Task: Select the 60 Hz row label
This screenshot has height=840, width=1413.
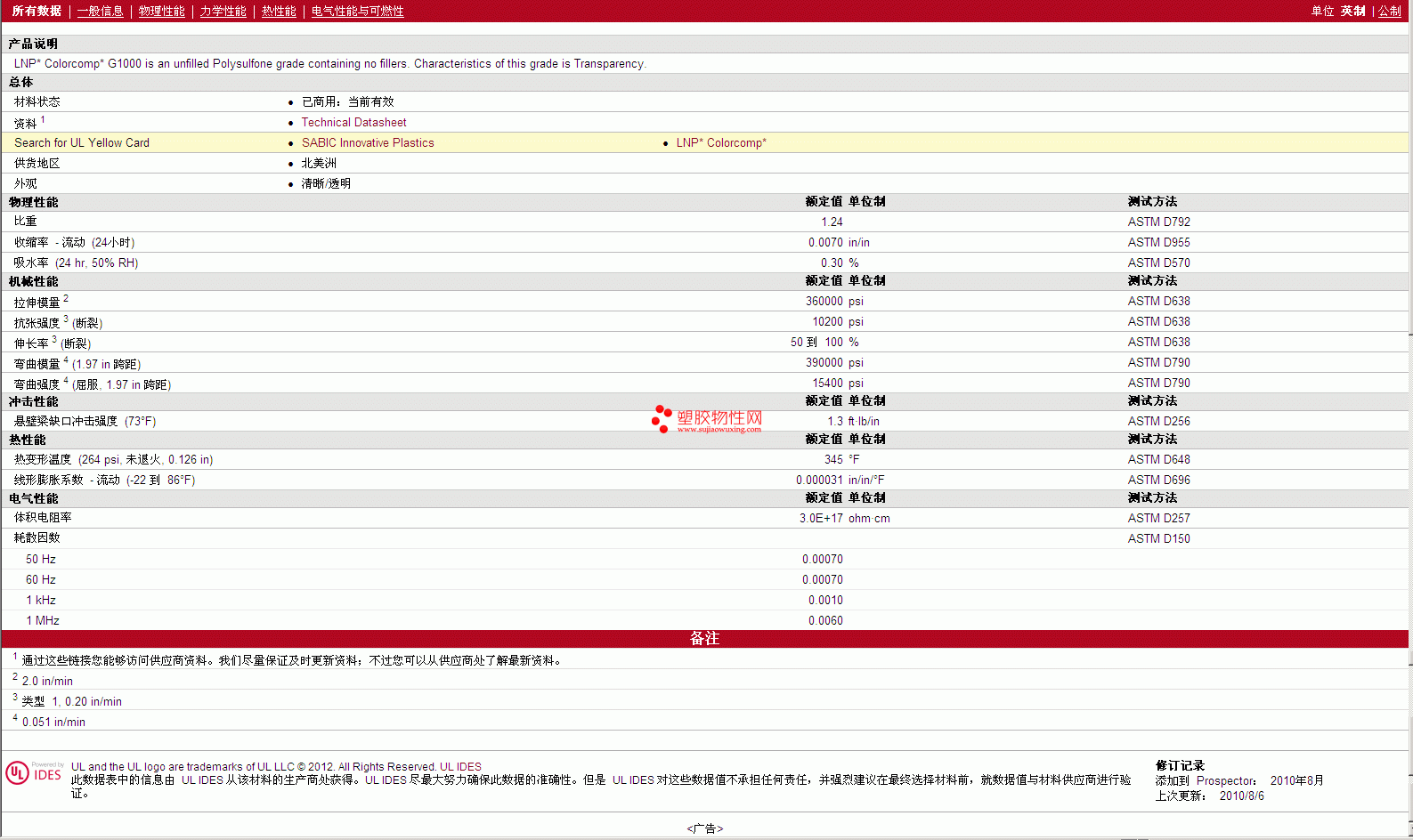Action: coord(41,579)
